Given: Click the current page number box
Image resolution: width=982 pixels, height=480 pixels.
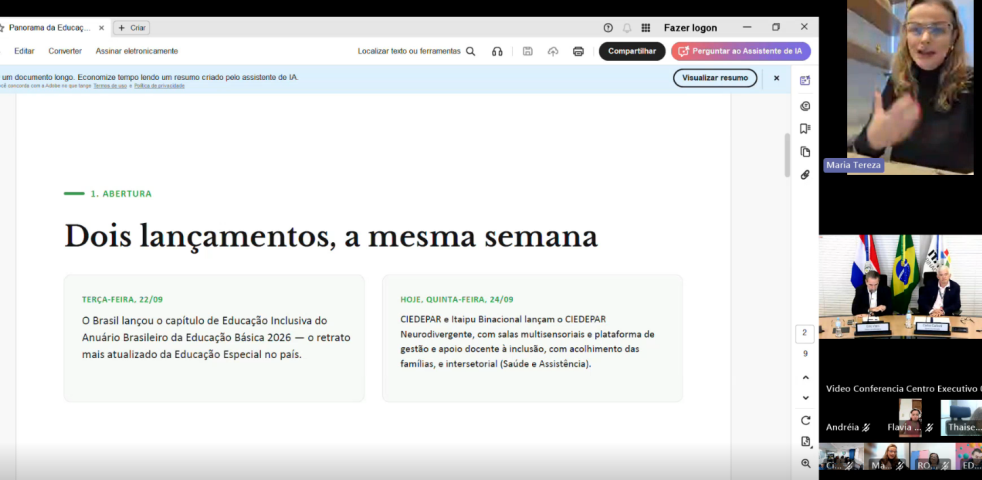Looking at the screenshot, I should (x=805, y=333).
